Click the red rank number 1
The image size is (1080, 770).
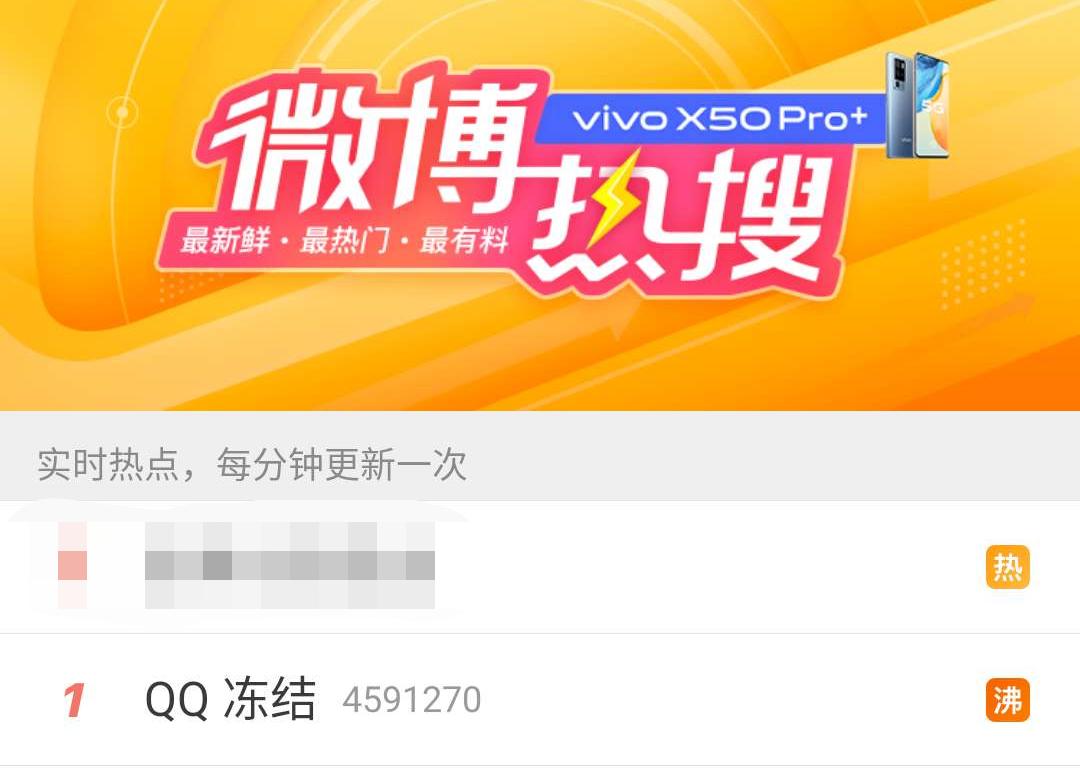pyautogui.click(x=74, y=700)
